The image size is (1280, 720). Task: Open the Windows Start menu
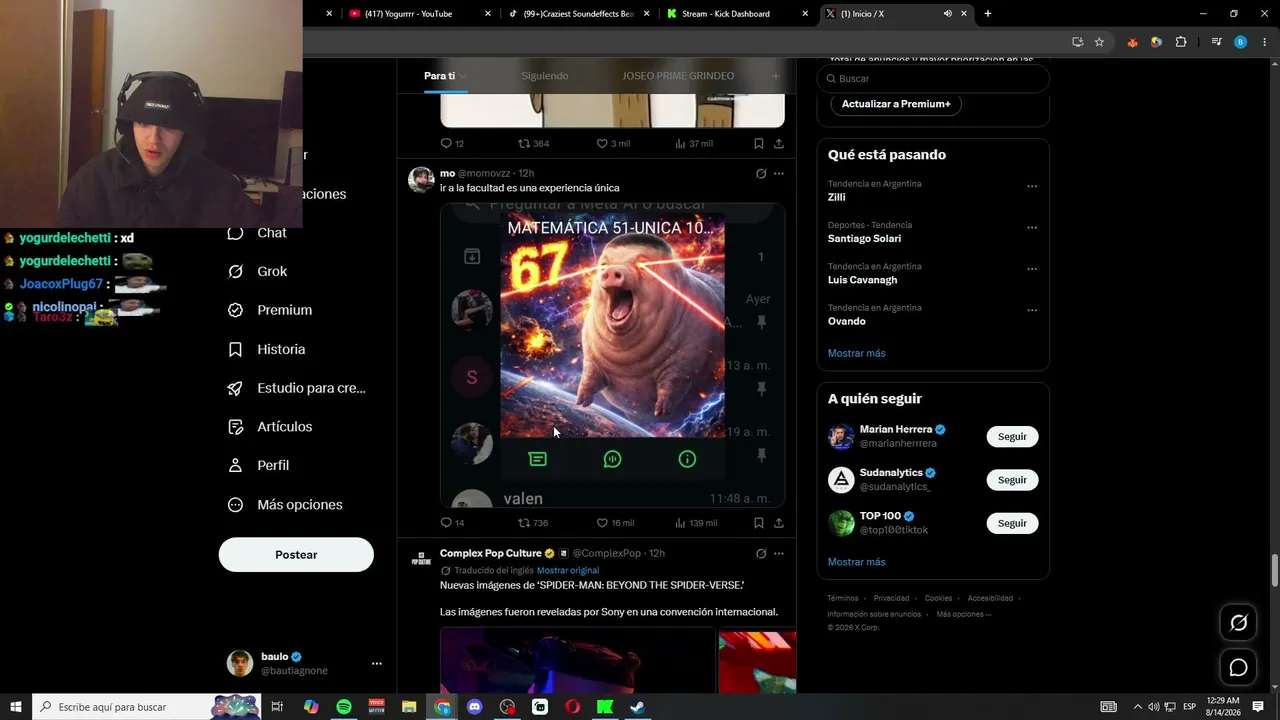pyautogui.click(x=16, y=707)
